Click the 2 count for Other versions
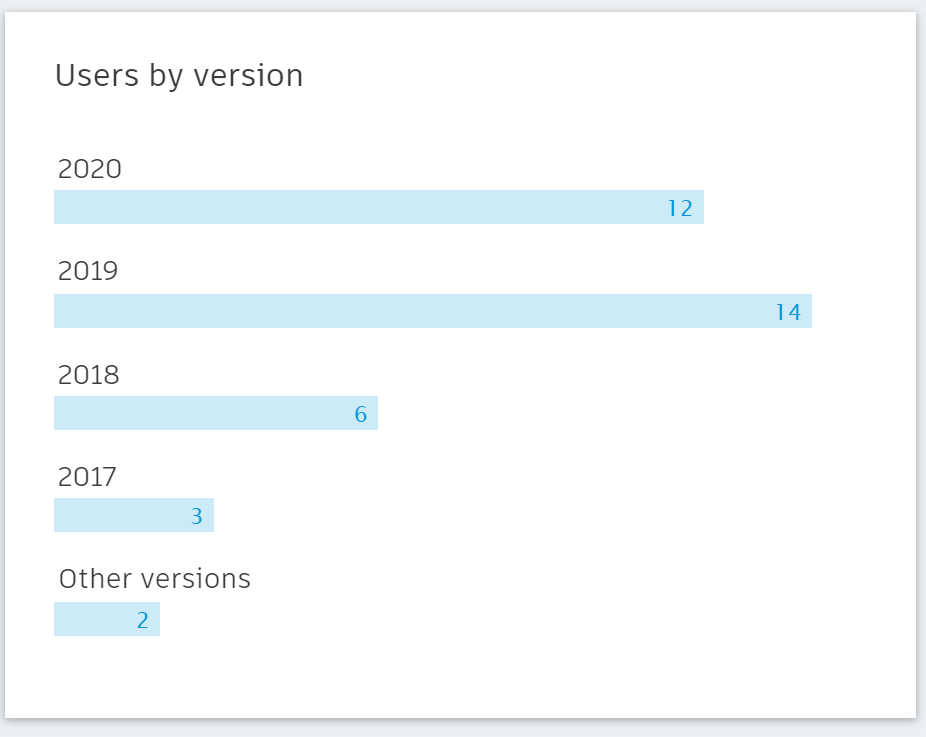 coord(142,621)
